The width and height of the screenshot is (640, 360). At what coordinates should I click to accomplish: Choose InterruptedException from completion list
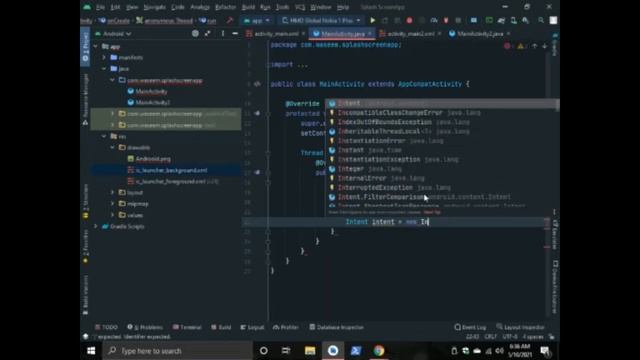point(441,187)
